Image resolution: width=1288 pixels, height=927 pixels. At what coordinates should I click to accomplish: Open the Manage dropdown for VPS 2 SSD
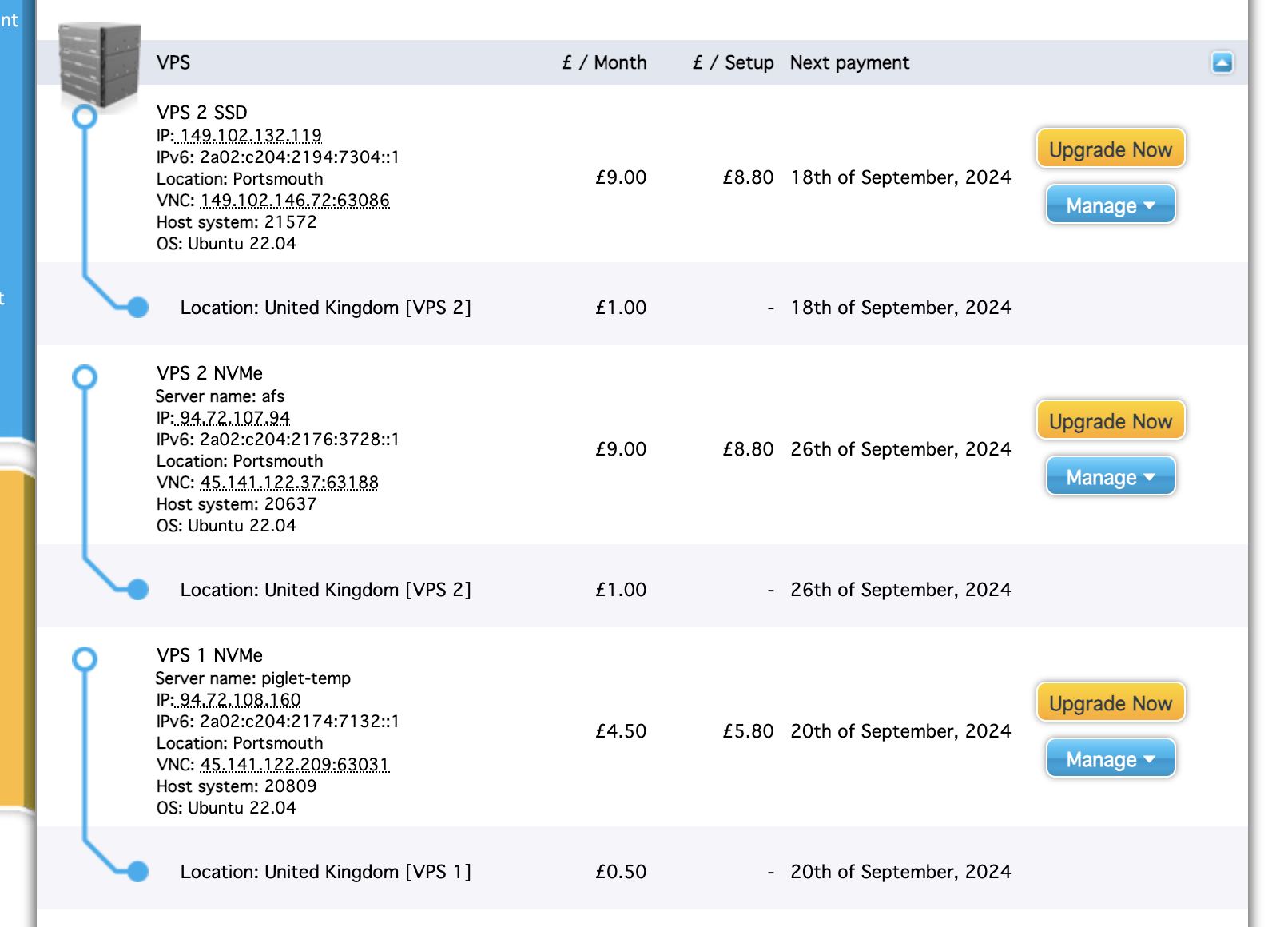(x=1110, y=205)
